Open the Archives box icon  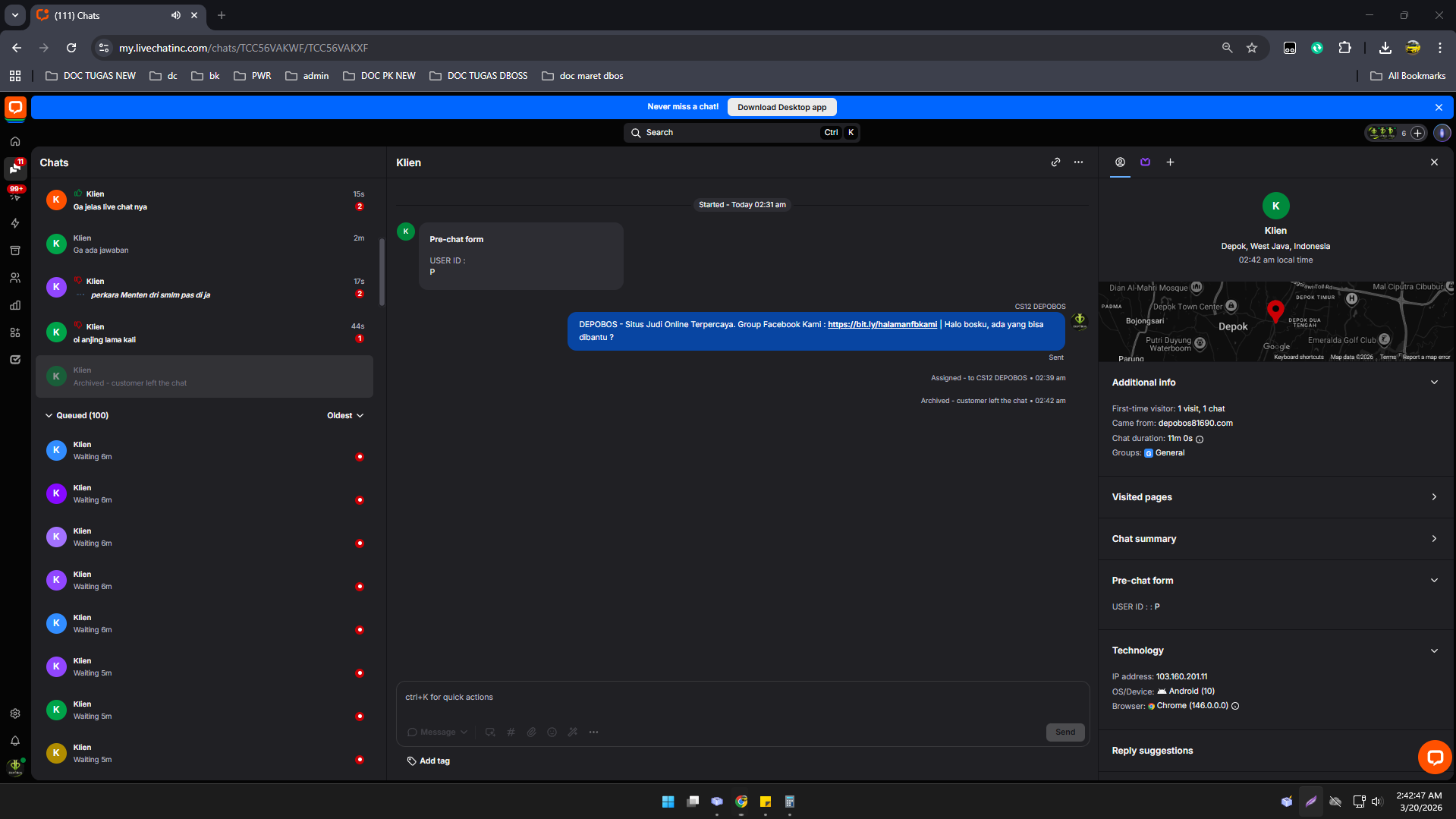pos(15,250)
